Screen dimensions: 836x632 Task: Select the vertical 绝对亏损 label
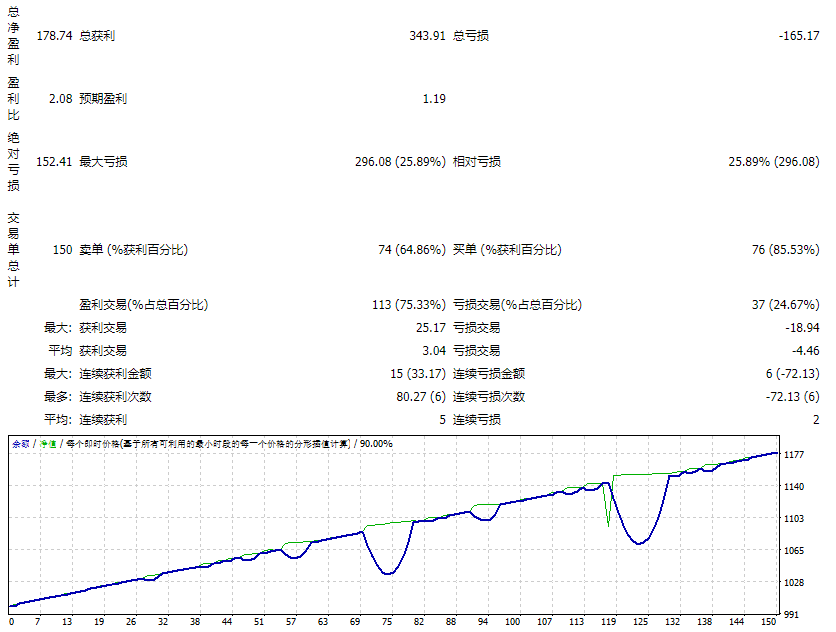13,162
